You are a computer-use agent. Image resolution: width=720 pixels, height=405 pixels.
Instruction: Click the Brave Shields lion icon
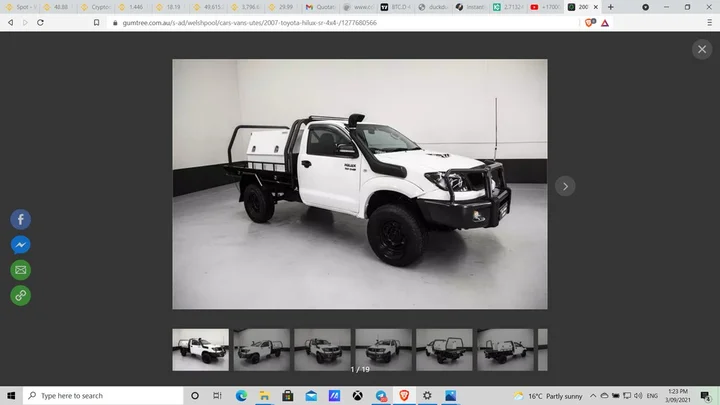tap(588, 22)
